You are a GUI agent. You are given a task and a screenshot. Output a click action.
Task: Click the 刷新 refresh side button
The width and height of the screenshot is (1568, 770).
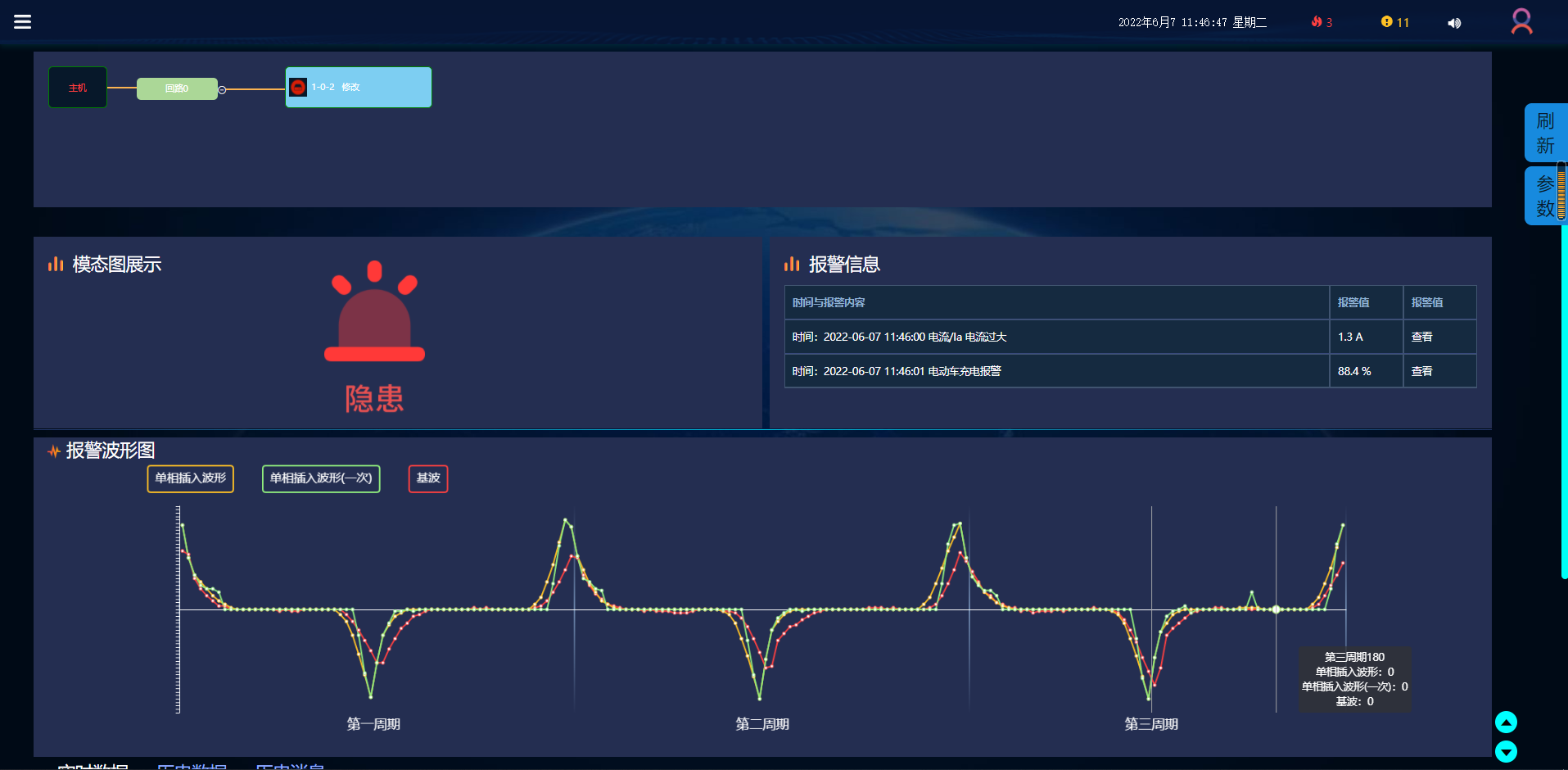[x=1544, y=133]
